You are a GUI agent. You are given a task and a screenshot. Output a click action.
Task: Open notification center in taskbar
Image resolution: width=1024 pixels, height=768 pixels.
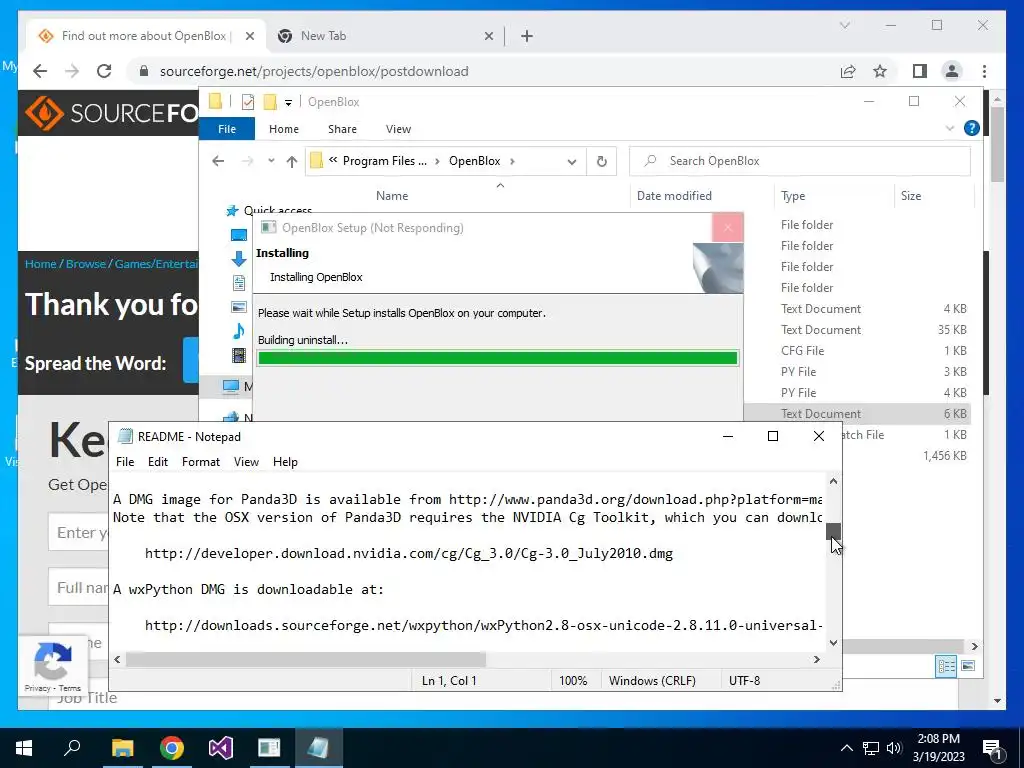tap(992, 749)
